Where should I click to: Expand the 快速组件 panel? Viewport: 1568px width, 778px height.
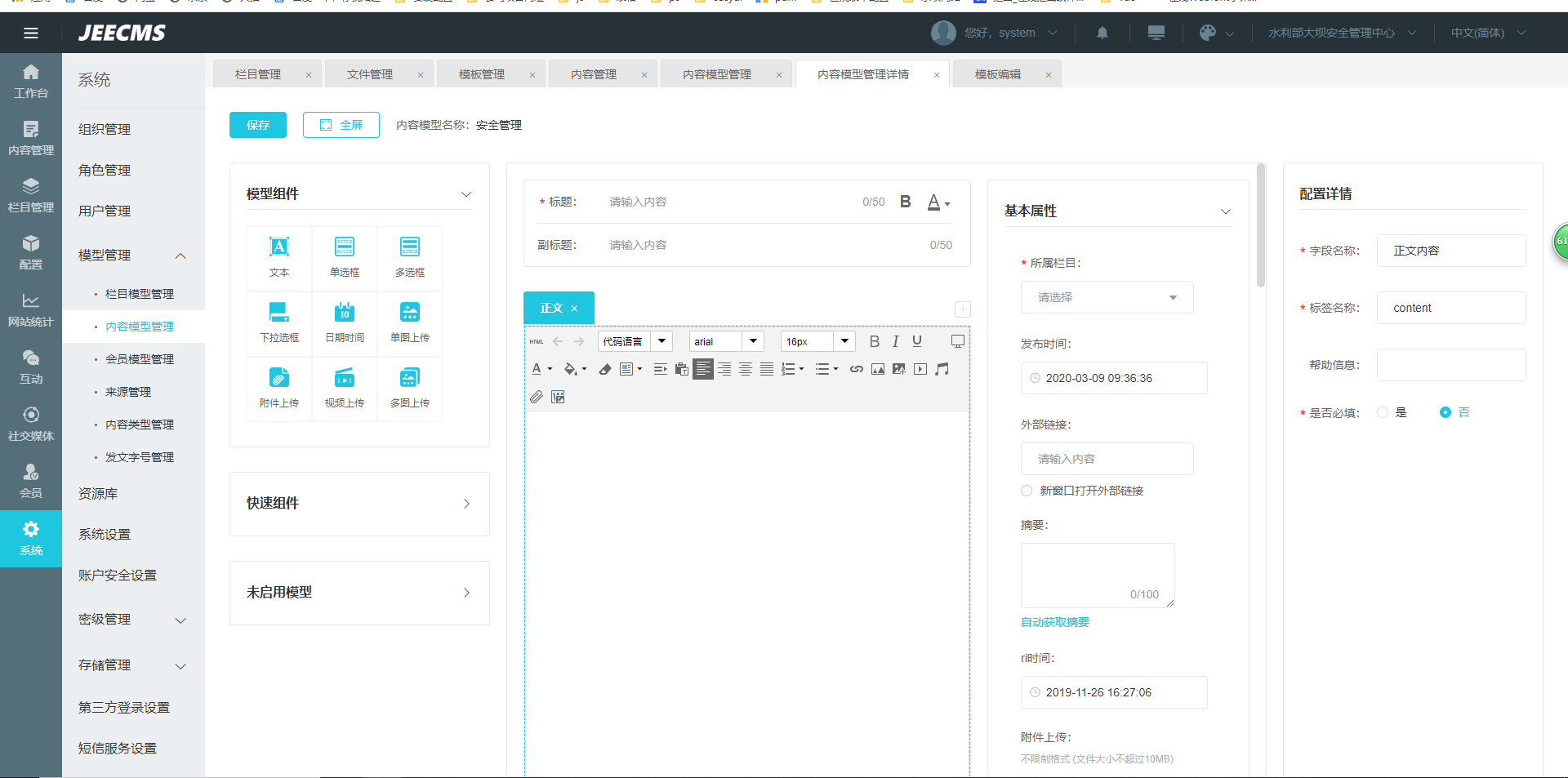(359, 504)
